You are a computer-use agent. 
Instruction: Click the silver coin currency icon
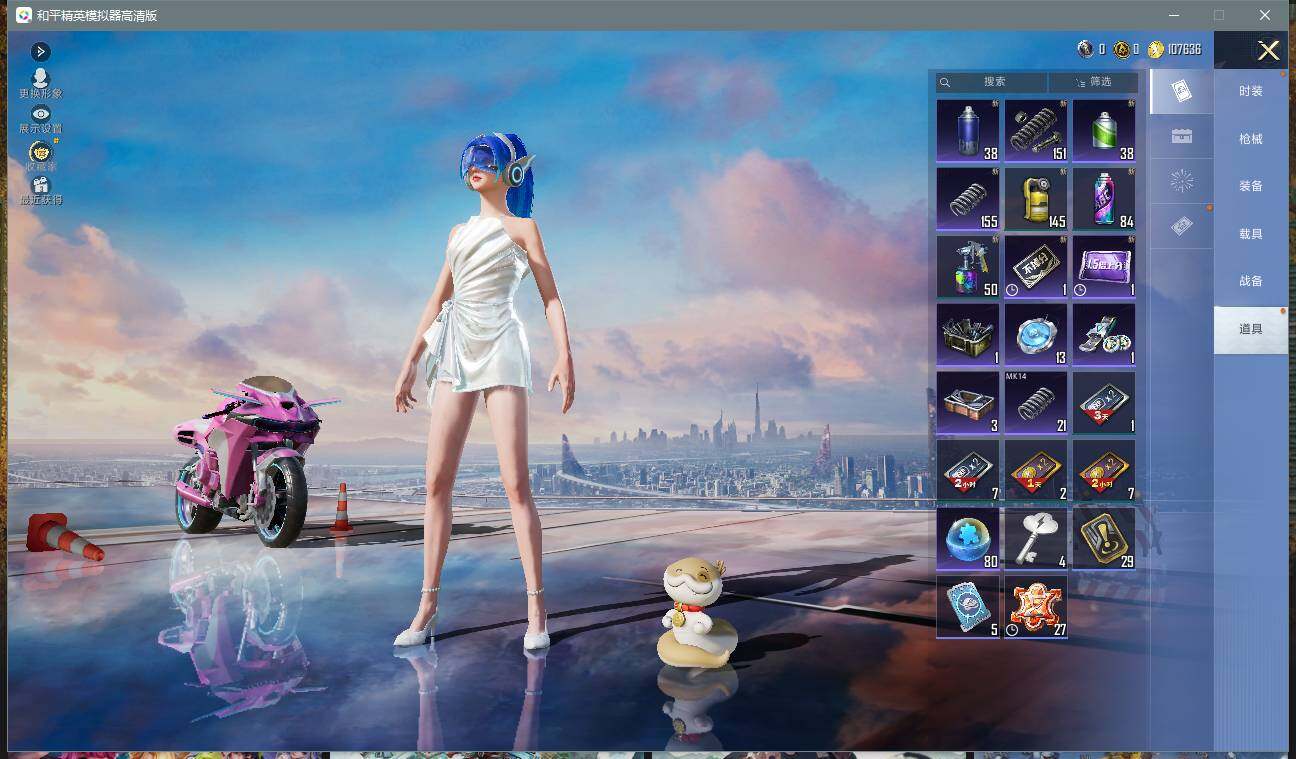click(x=1085, y=50)
